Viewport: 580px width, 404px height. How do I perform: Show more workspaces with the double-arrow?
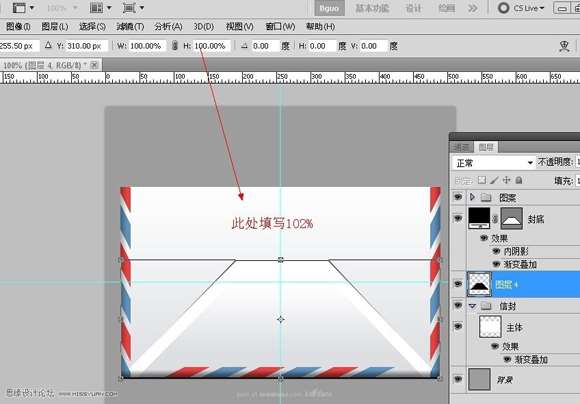[473, 8]
